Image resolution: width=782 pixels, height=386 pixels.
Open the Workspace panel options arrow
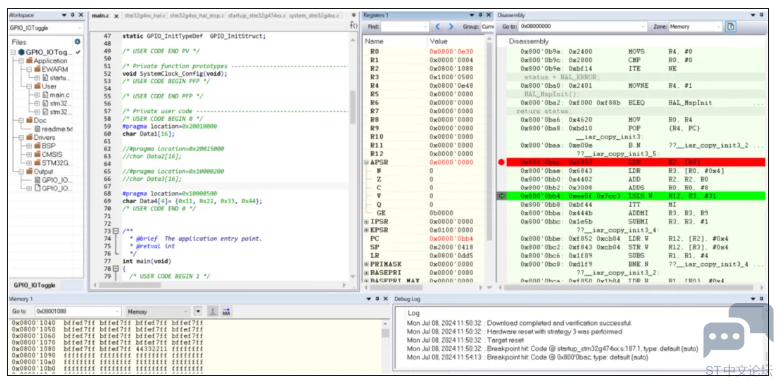[x=64, y=15]
